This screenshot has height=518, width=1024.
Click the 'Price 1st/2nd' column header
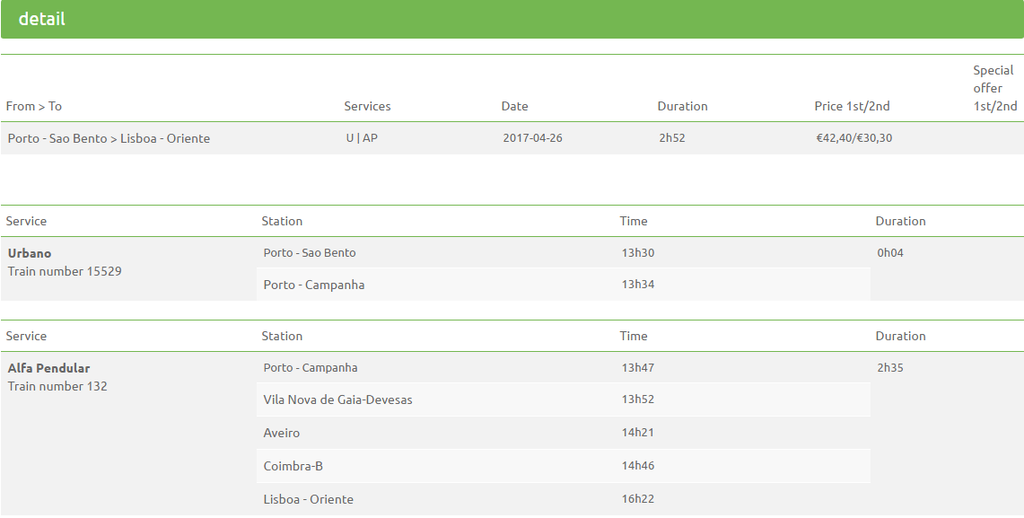tap(852, 106)
